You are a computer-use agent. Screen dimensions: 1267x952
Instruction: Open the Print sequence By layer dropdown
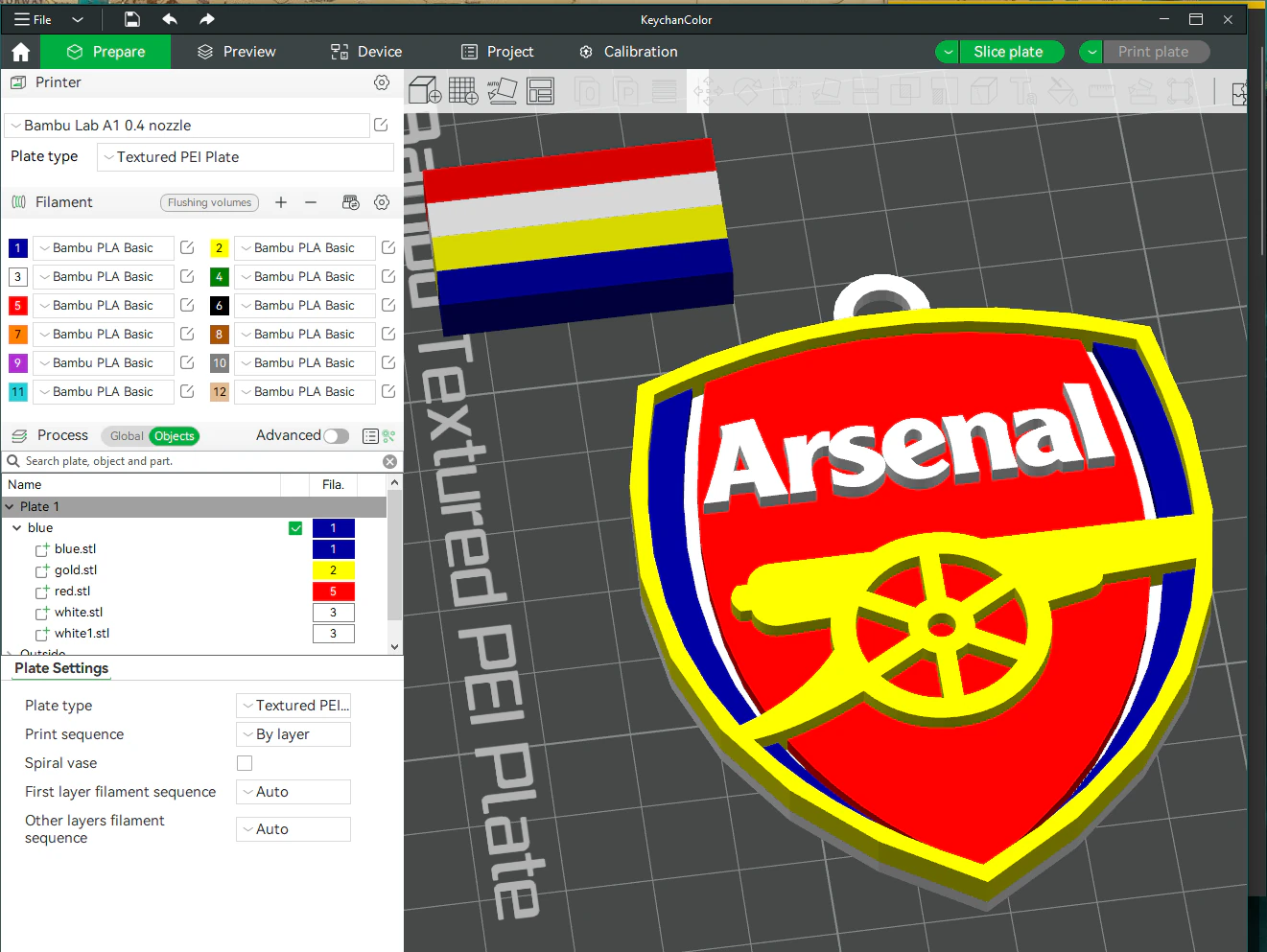293,734
